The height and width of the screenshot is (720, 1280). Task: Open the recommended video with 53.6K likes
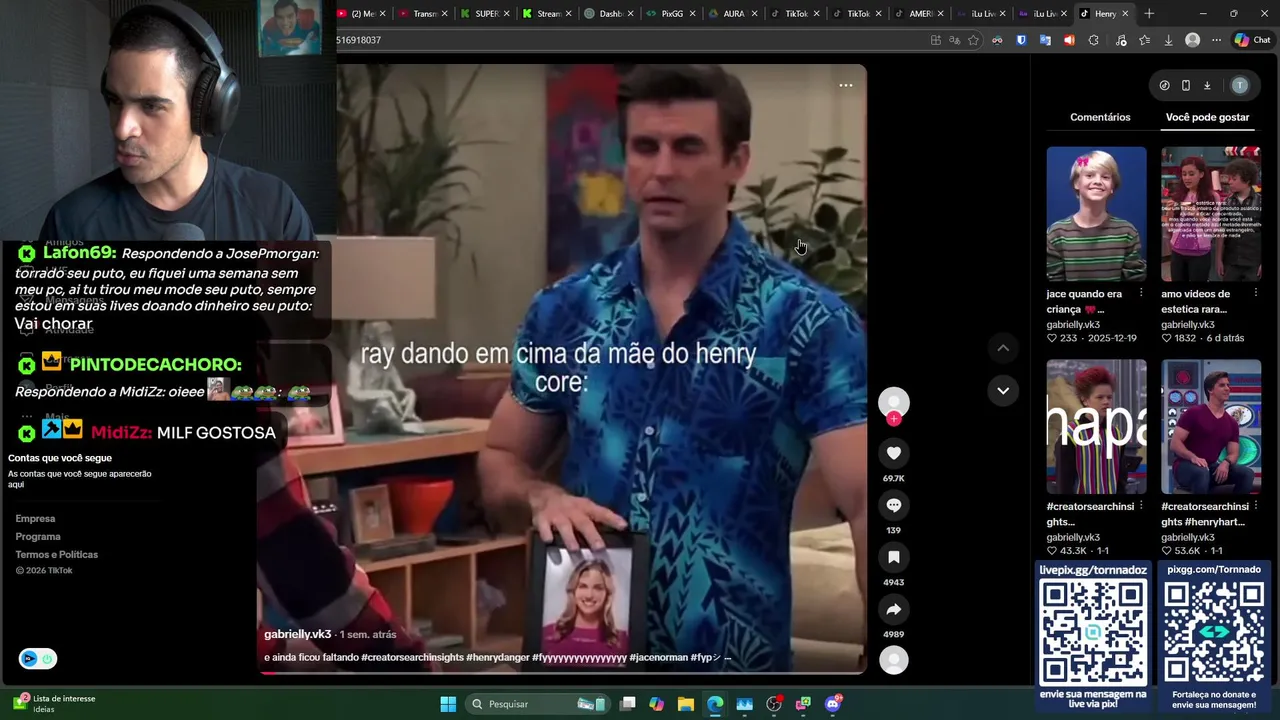pyautogui.click(x=1211, y=427)
